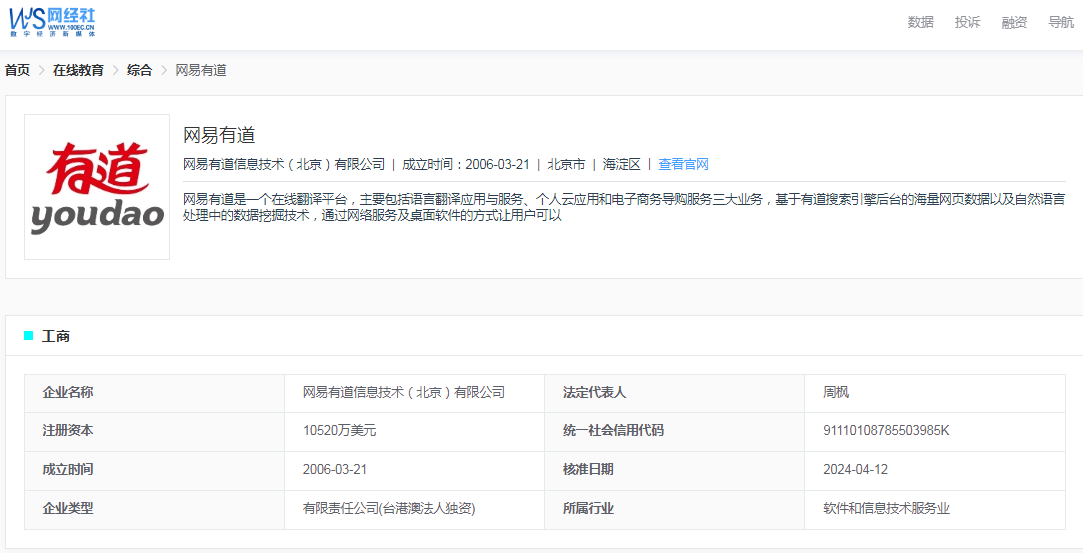
Task: Select 有限责任公司(台港澳法人独资) cell
Action: (414, 510)
